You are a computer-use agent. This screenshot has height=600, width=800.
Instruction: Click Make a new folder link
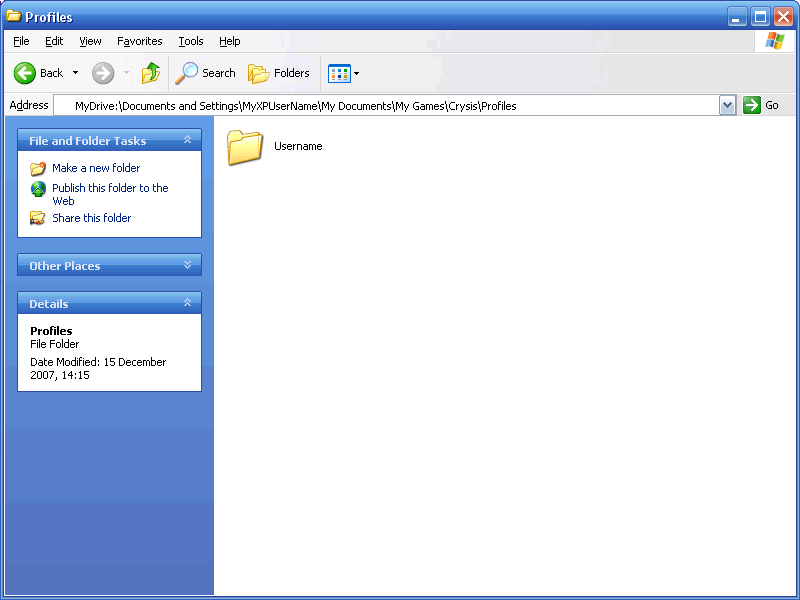(x=96, y=168)
